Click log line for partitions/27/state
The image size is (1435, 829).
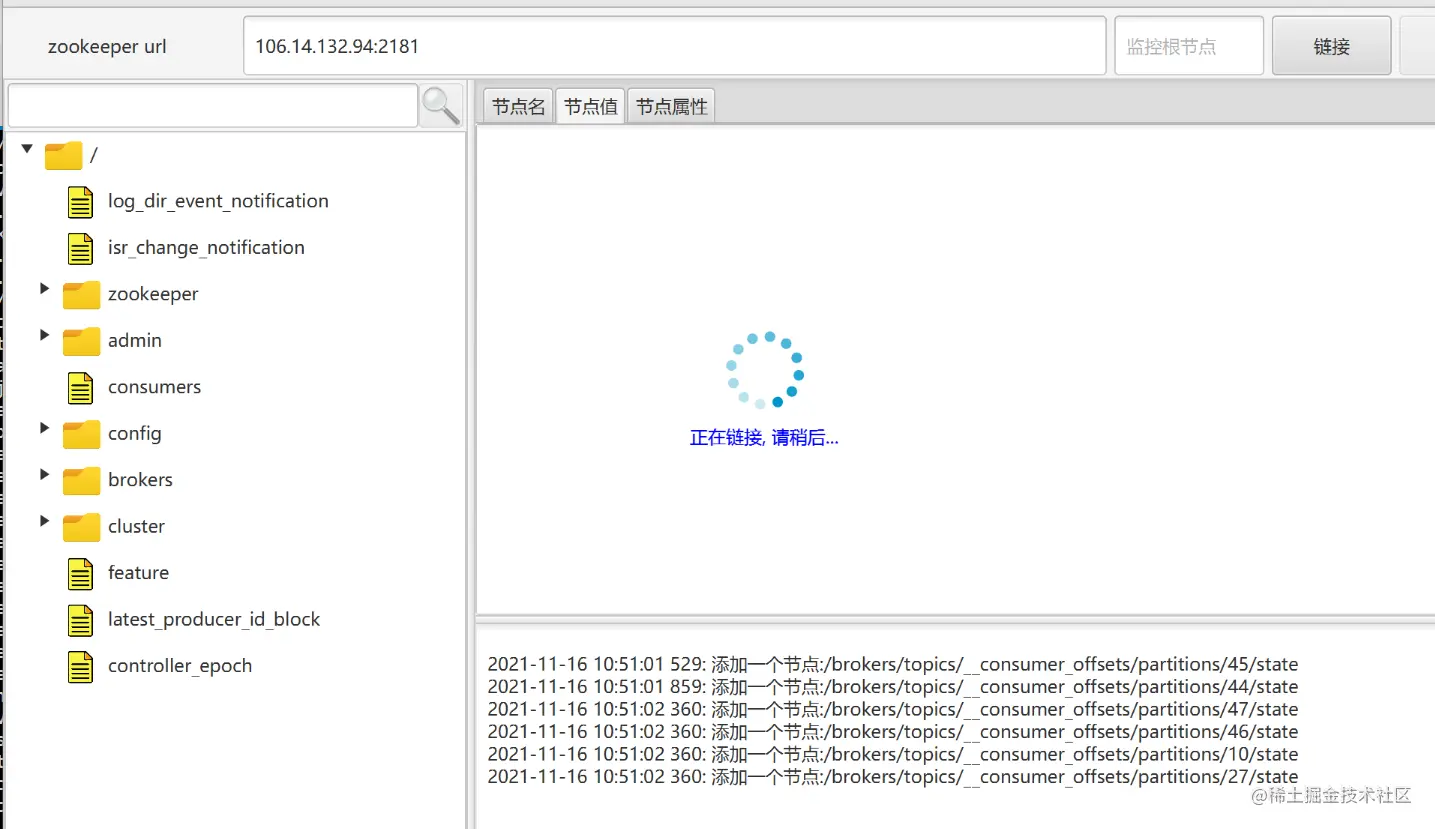point(893,777)
